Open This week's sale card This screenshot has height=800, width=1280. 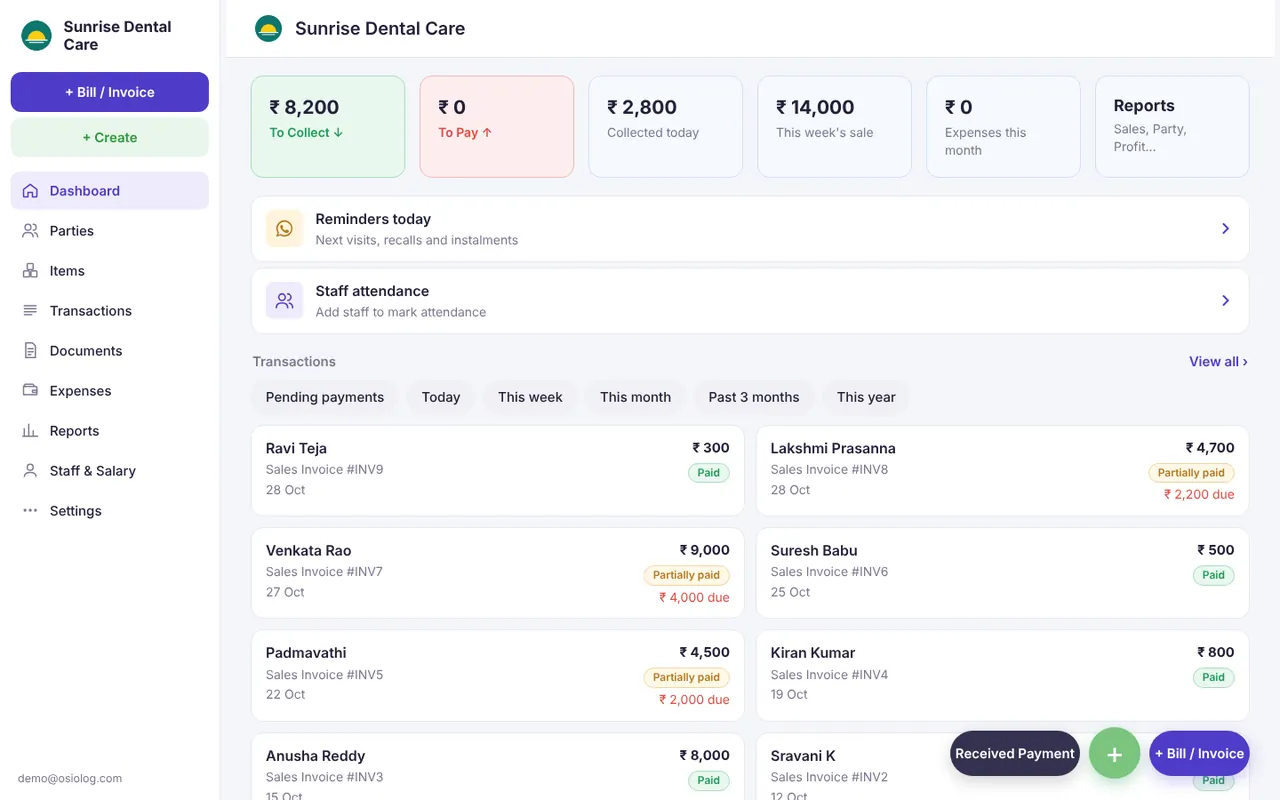pyautogui.click(x=835, y=127)
